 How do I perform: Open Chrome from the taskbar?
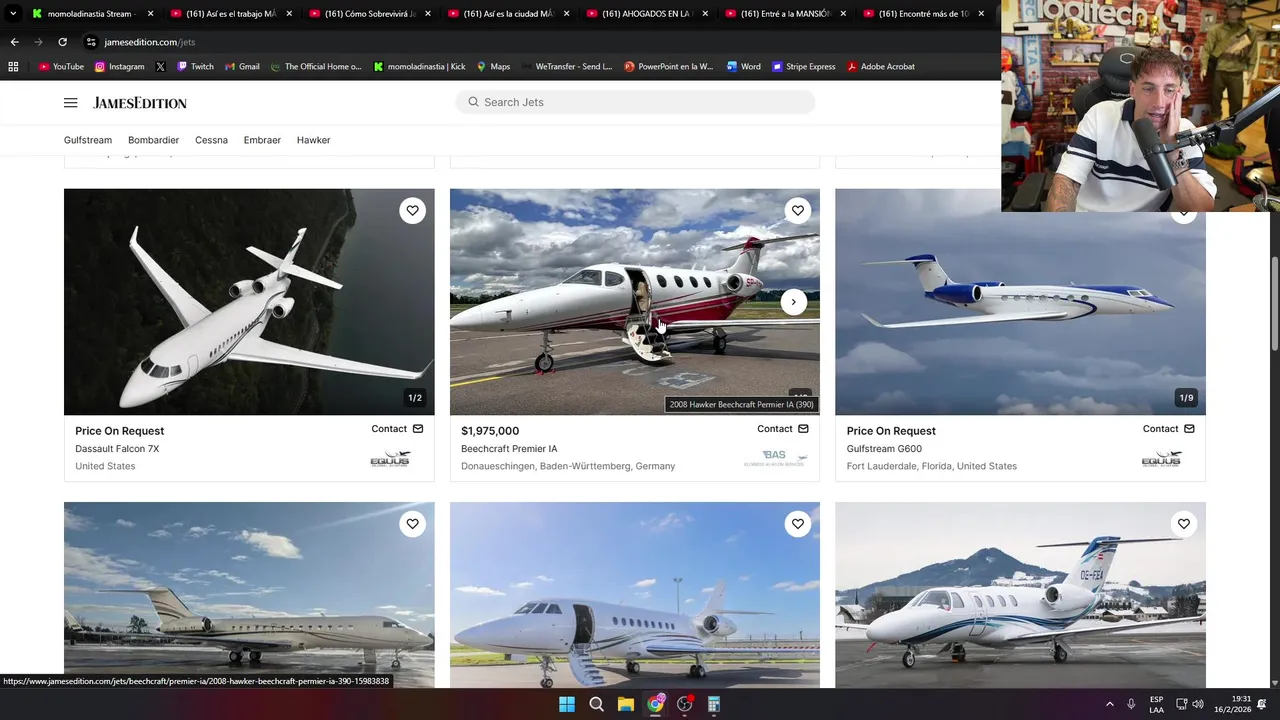tap(655, 704)
